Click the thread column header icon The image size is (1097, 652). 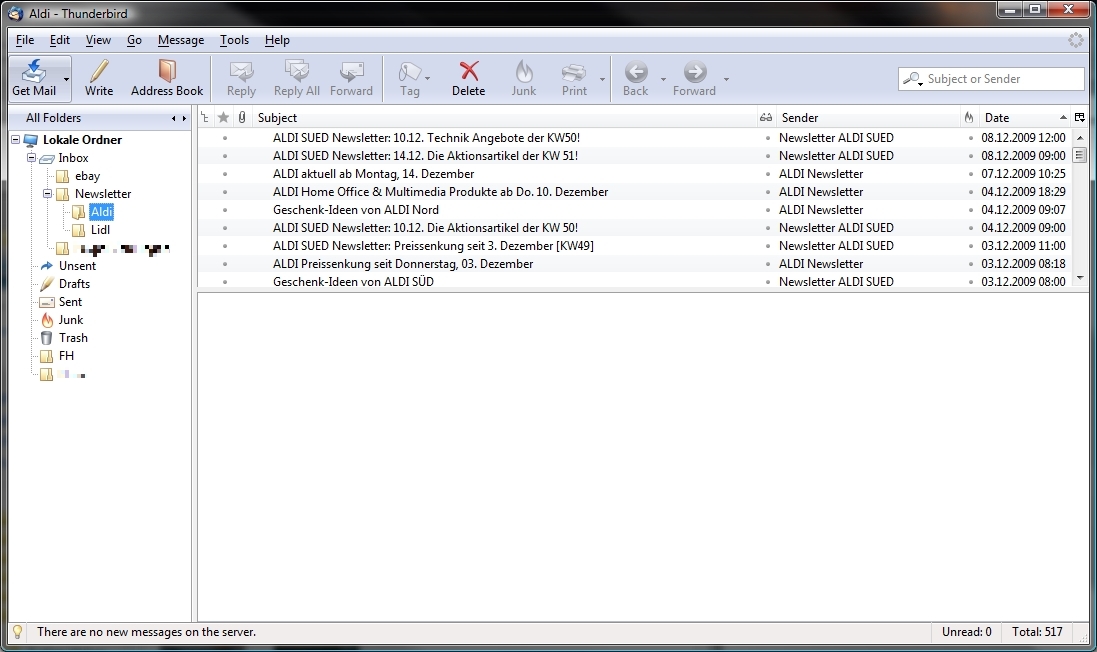[205, 118]
